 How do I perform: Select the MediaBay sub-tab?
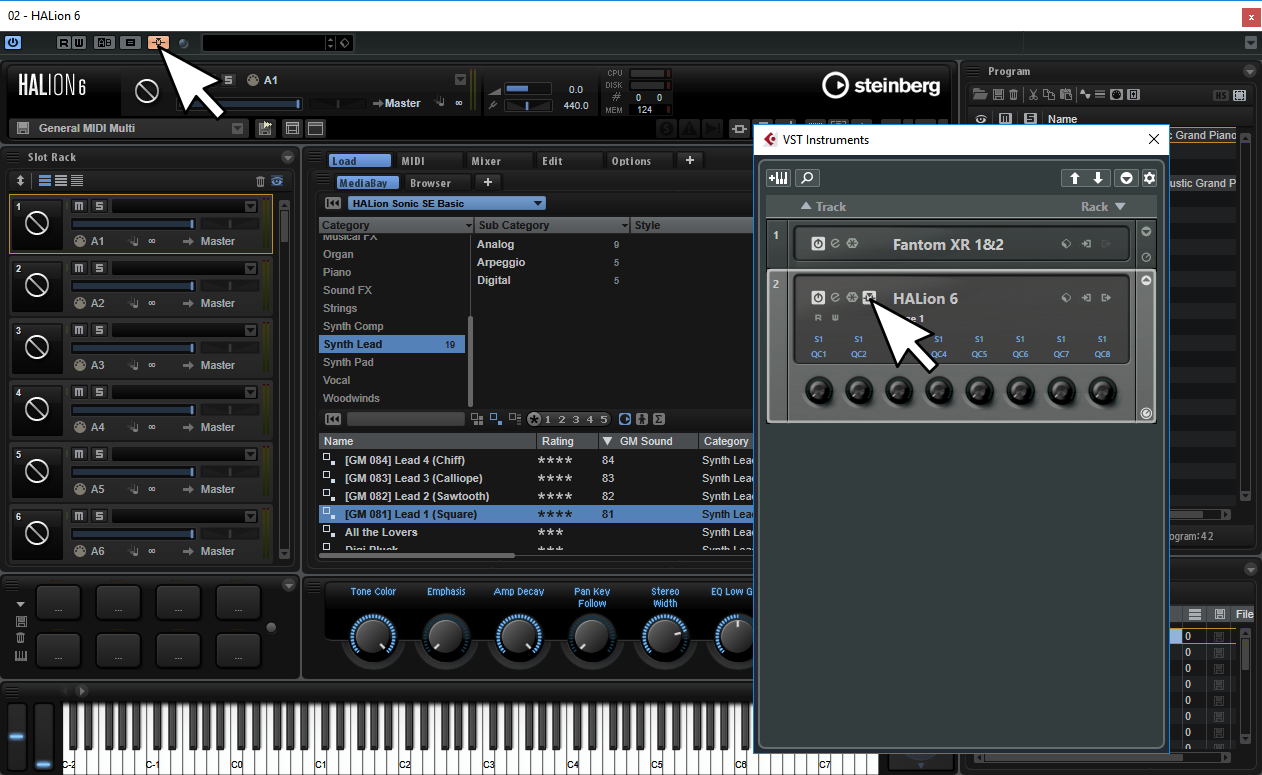[x=367, y=183]
